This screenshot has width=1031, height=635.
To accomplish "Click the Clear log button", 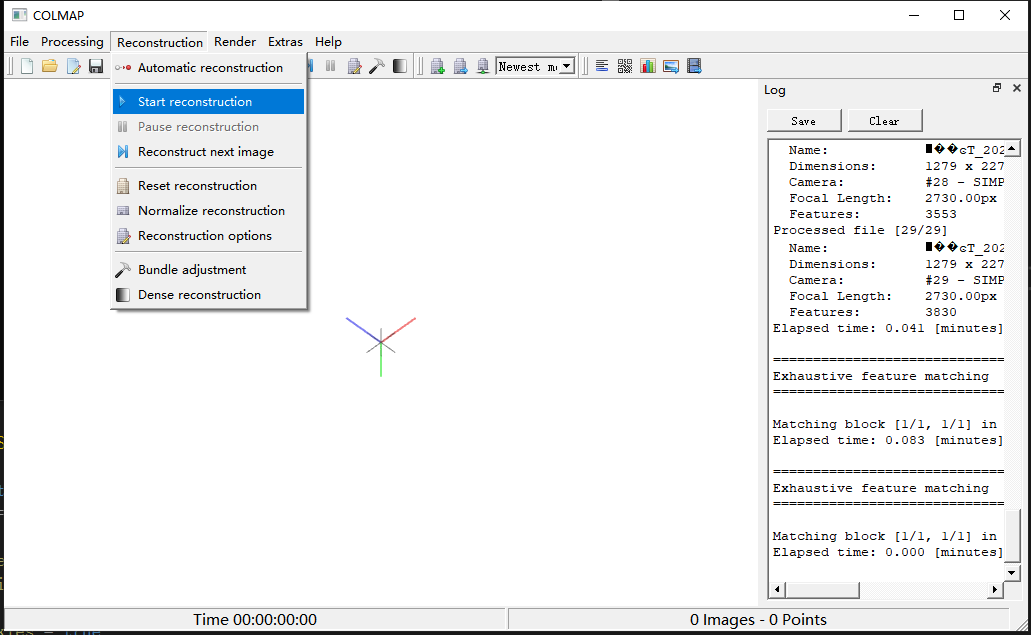I will point(884,121).
